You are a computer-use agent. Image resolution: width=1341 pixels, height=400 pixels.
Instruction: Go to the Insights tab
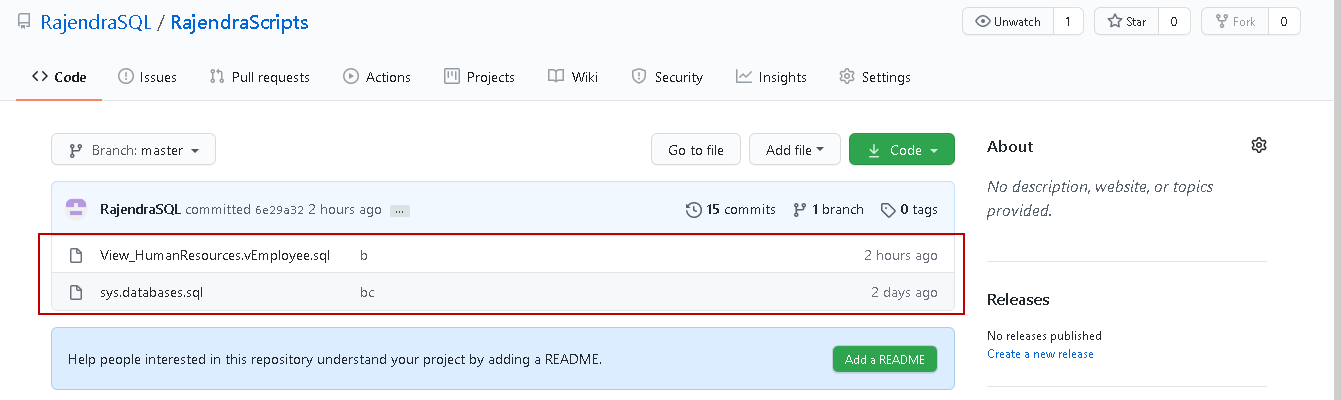pos(771,77)
